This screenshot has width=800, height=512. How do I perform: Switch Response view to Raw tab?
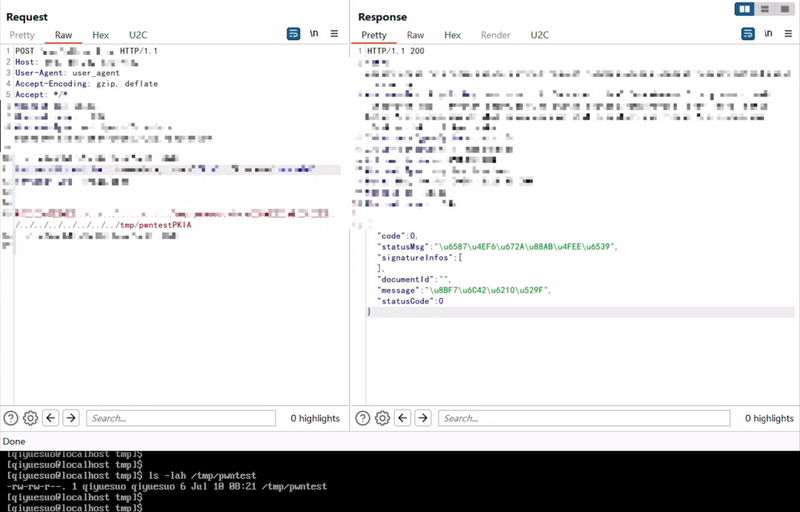tap(415, 35)
